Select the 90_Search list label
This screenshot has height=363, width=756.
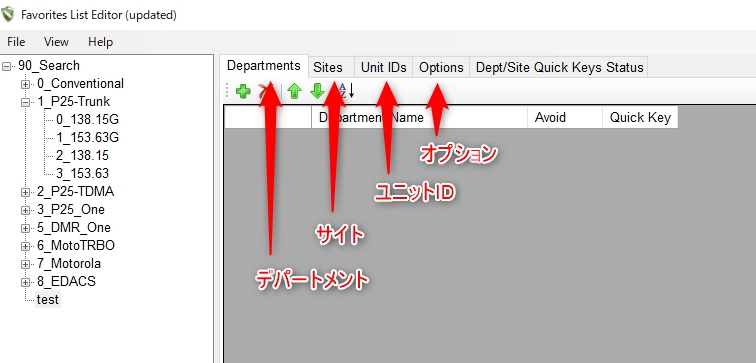(49, 66)
